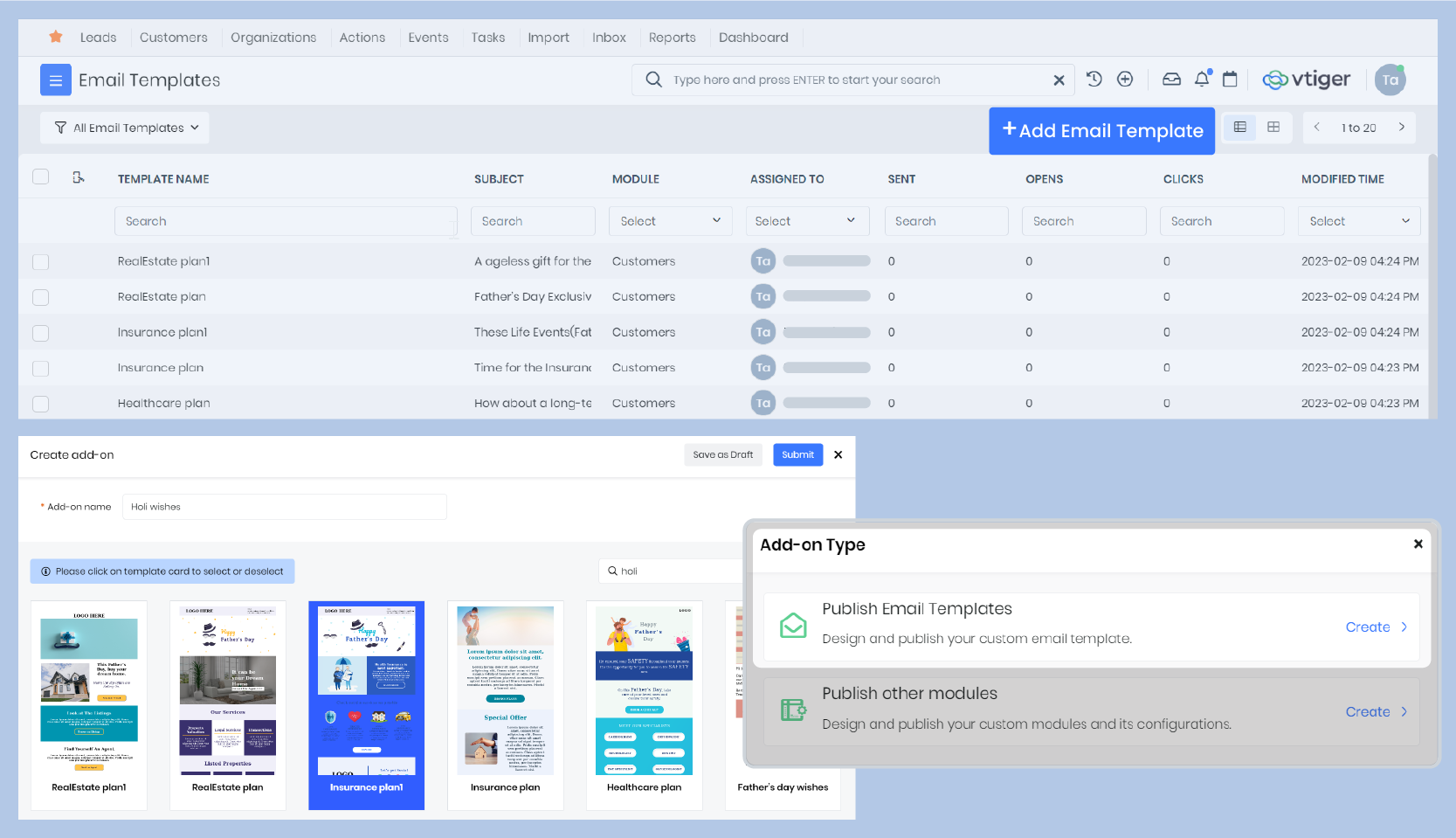Open the notifications bell icon
This screenshot has width=1456, height=838.
click(1202, 80)
